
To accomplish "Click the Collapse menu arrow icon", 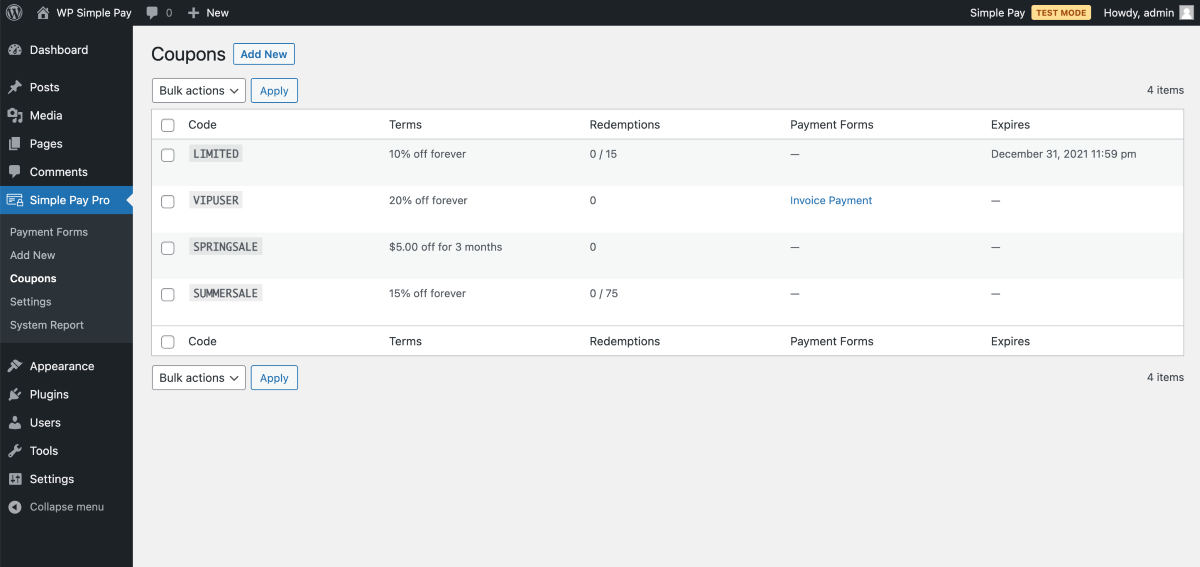I will (x=15, y=507).
